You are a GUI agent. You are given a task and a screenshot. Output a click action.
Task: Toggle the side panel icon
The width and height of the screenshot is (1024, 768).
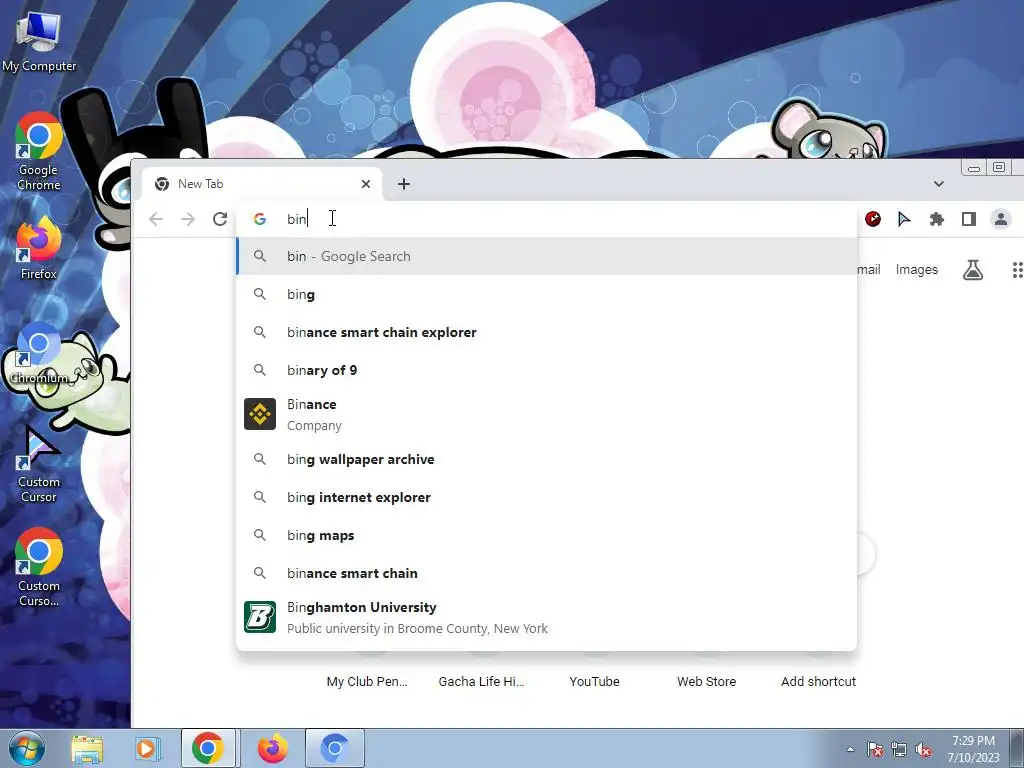[968, 219]
